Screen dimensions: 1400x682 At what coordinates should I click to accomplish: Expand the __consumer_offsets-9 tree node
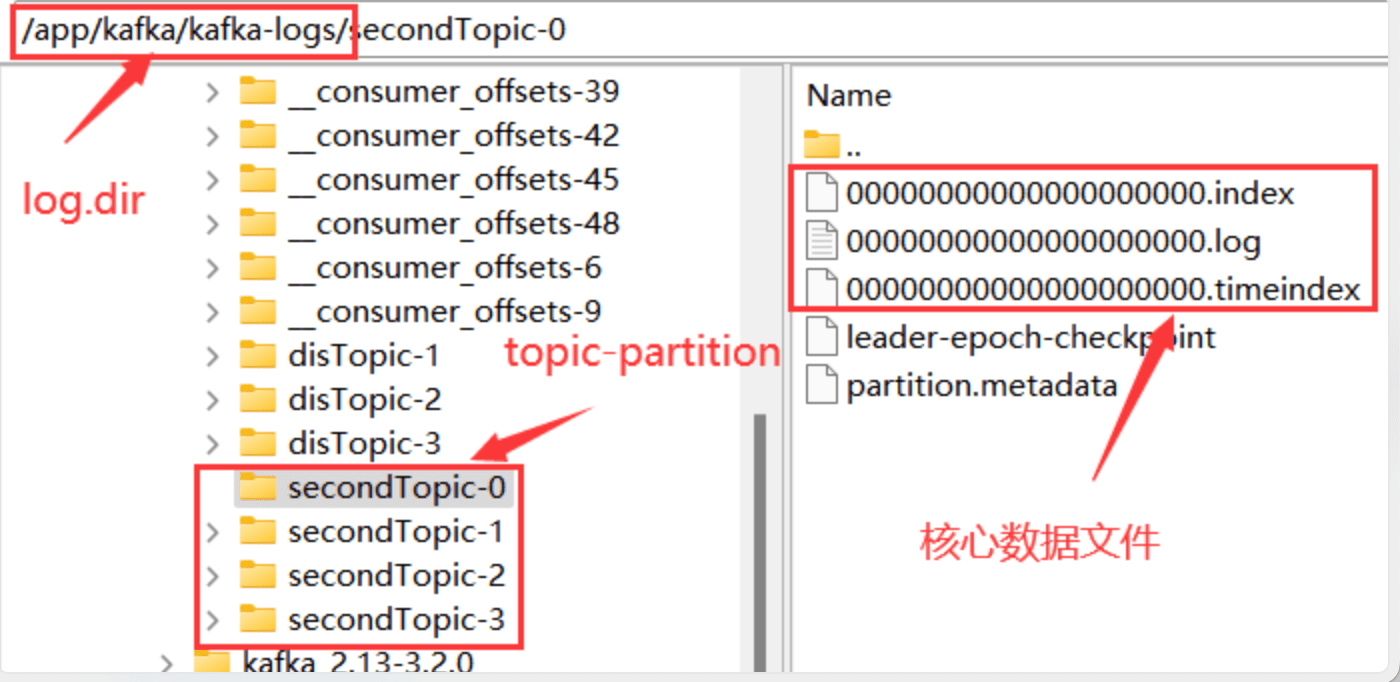212,312
